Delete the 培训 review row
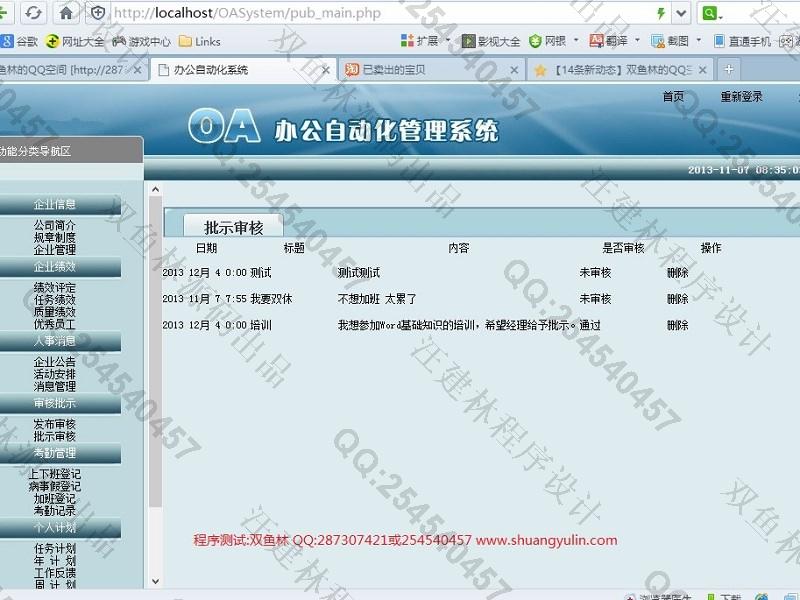Image resolution: width=800 pixels, height=600 pixels. 678,325
